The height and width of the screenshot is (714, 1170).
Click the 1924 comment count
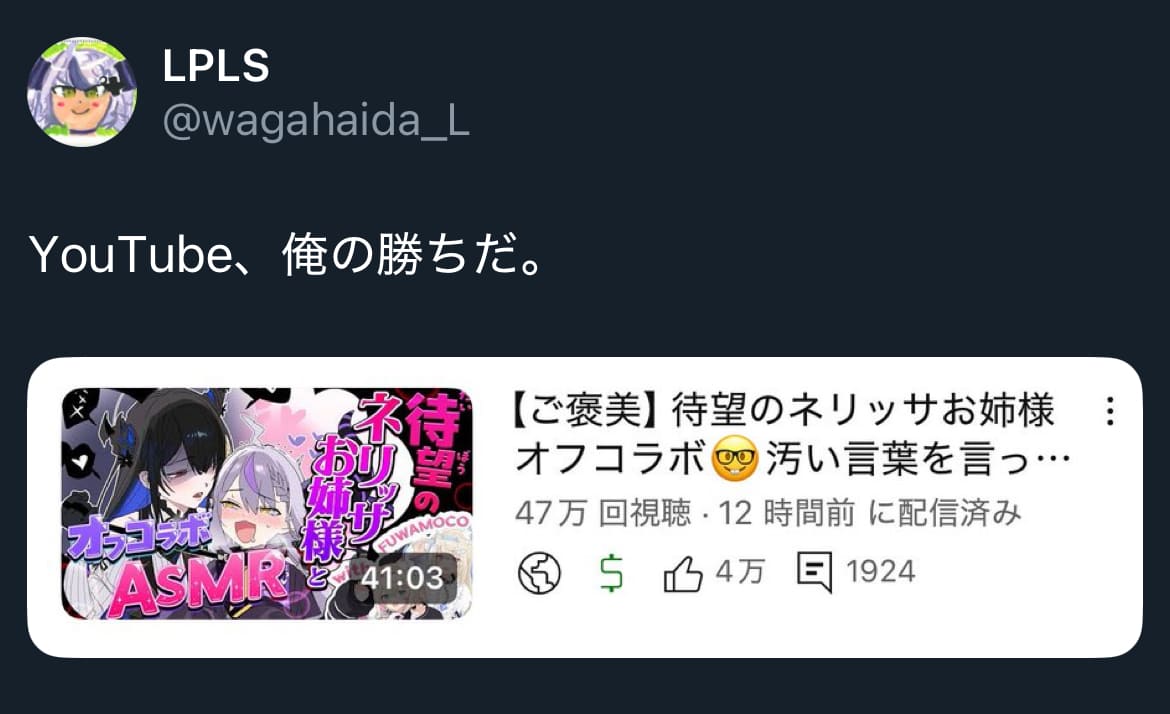pyautogui.click(x=880, y=572)
